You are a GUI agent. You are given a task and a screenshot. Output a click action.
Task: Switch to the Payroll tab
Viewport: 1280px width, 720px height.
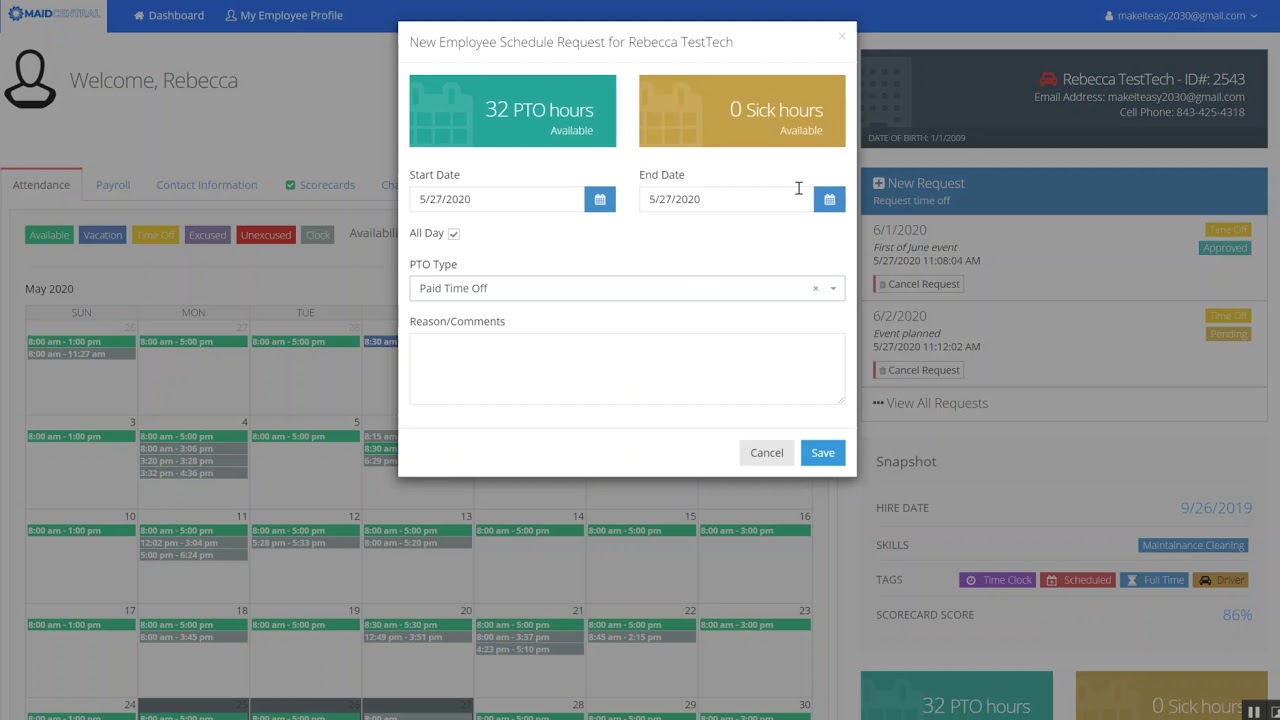point(113,185)
